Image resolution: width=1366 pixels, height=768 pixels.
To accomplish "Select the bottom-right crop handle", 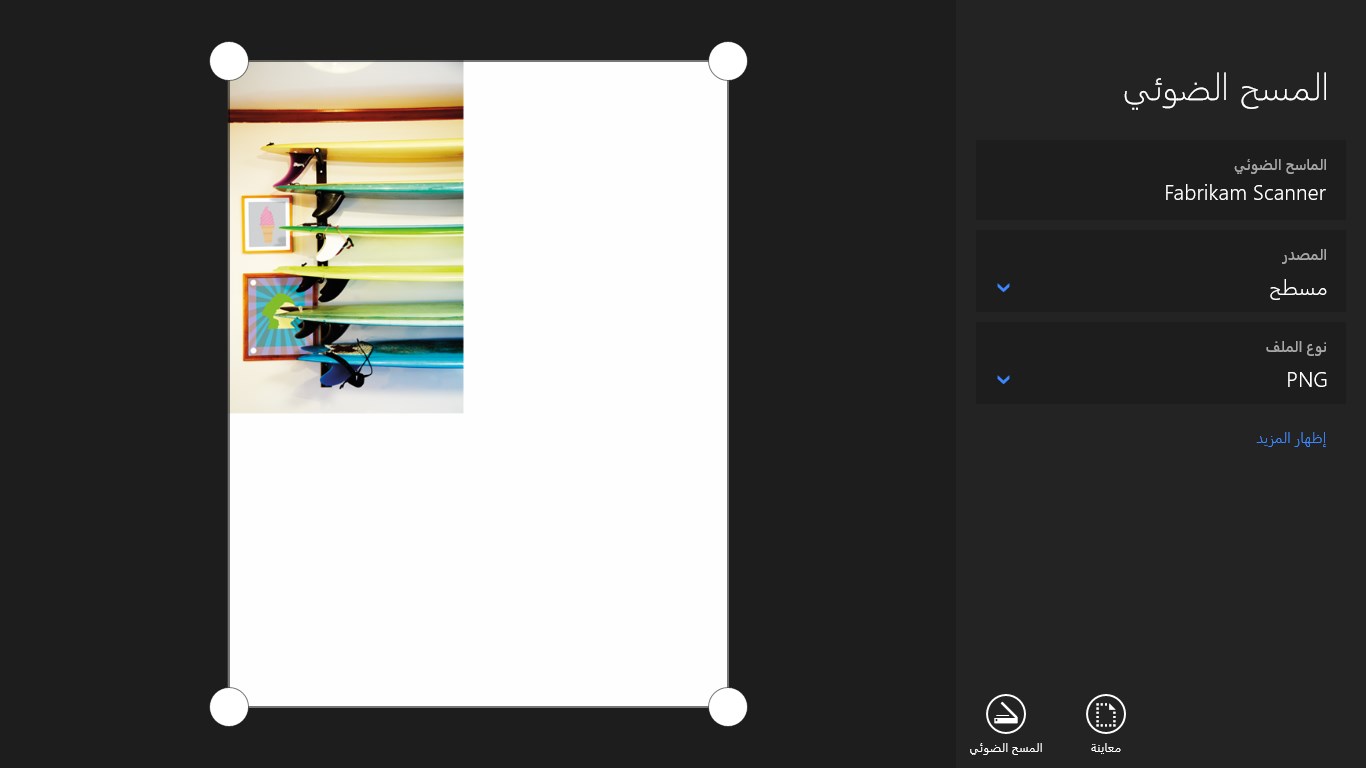I will tap(728, 707).
